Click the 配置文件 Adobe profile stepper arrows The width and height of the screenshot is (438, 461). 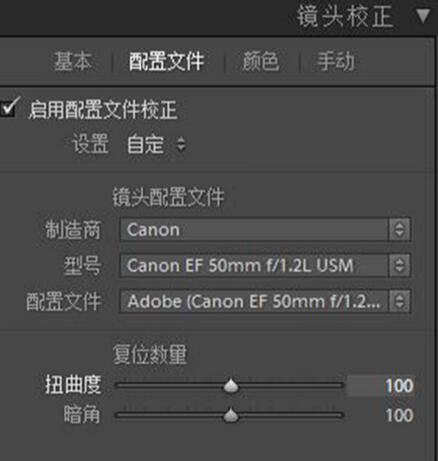pos(399,301)
